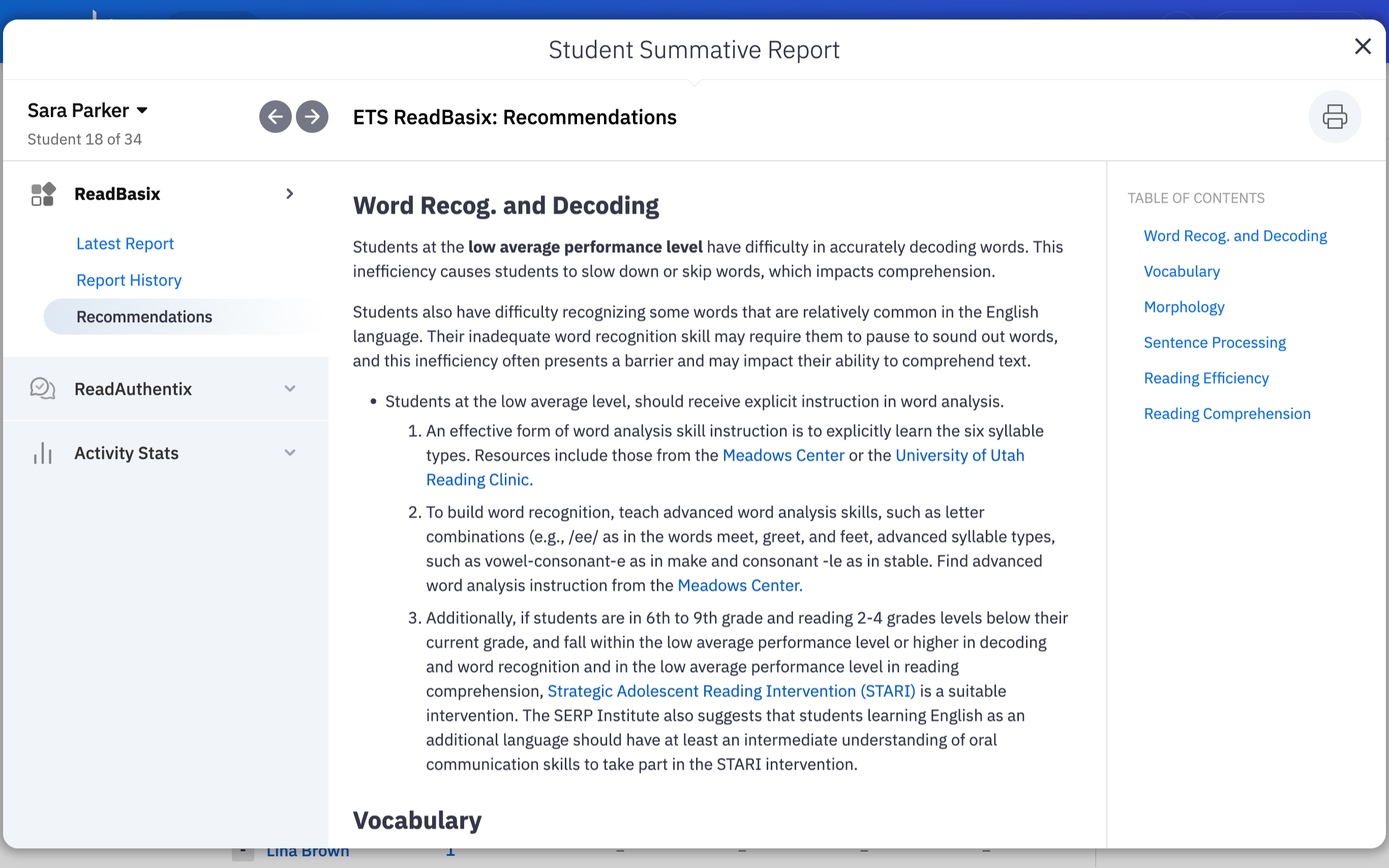Jump to Morphology in table of contents

(x=1184, y=307)
